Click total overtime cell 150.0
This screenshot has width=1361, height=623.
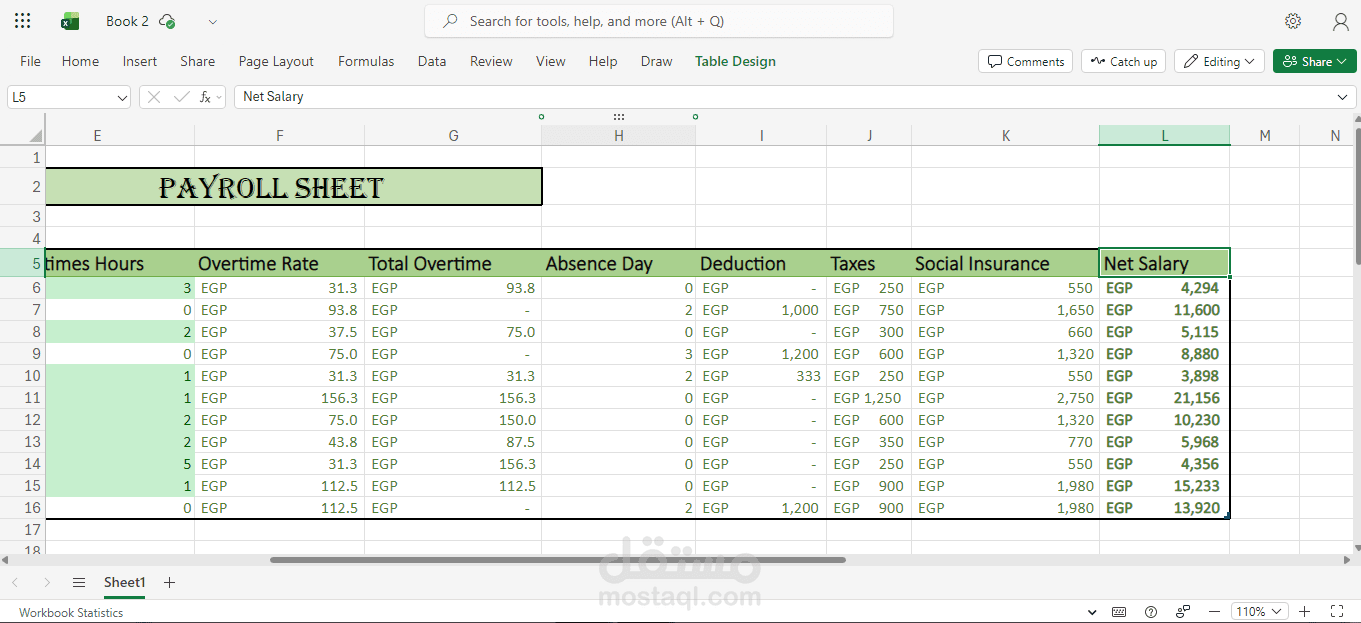(453, 420)
